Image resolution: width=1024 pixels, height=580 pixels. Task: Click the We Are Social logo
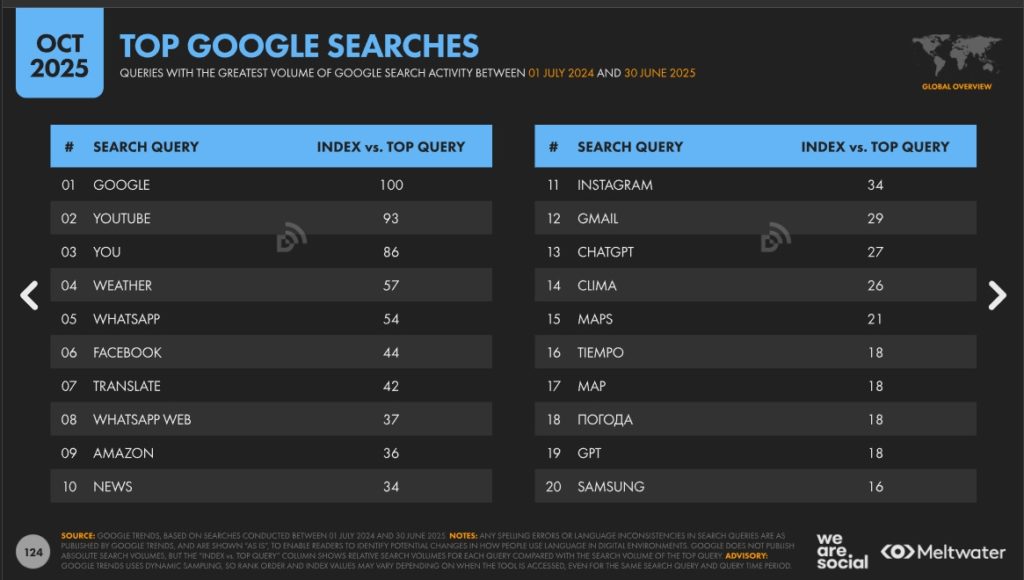point(842,551)
